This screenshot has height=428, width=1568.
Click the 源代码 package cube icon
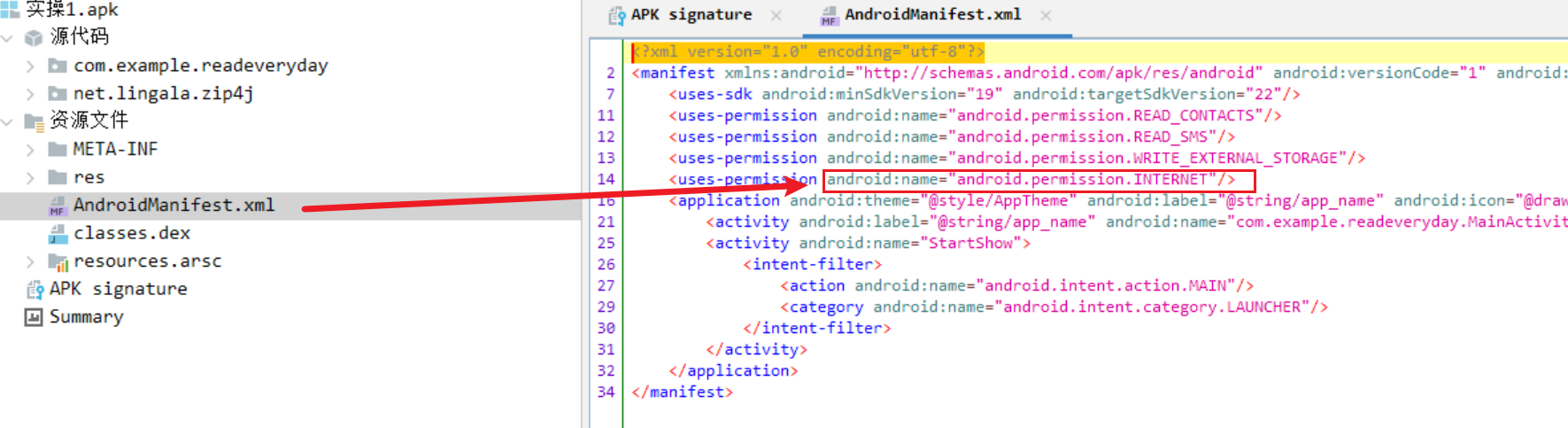34,38
